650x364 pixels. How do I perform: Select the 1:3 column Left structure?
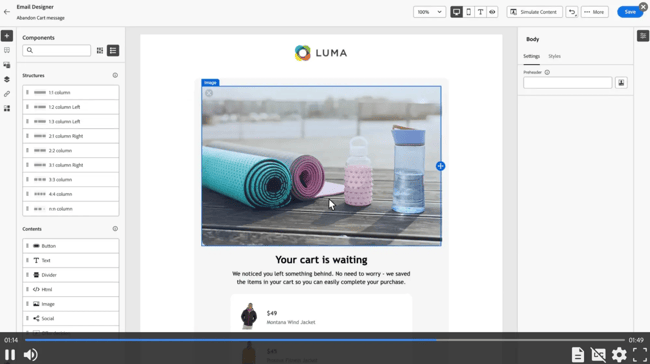pos(71,121)
